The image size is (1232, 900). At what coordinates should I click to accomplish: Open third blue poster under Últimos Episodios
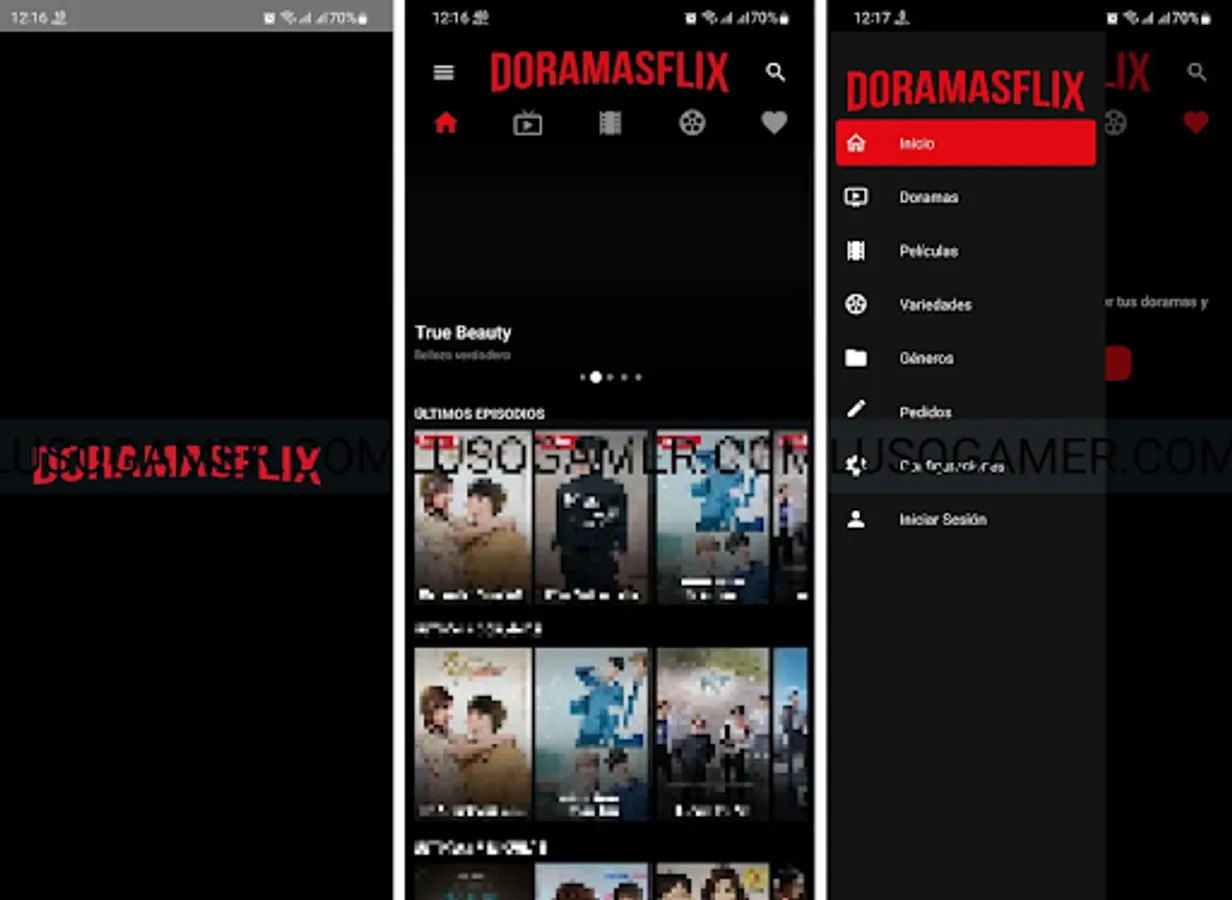pyautogui.click(x=712, y=517)
